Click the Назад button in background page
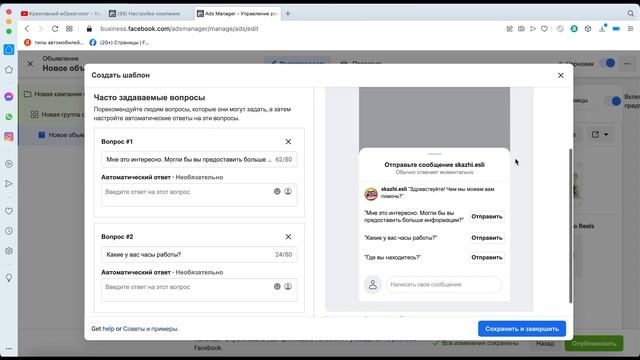640x360 pixels. (x=545, y=344)
